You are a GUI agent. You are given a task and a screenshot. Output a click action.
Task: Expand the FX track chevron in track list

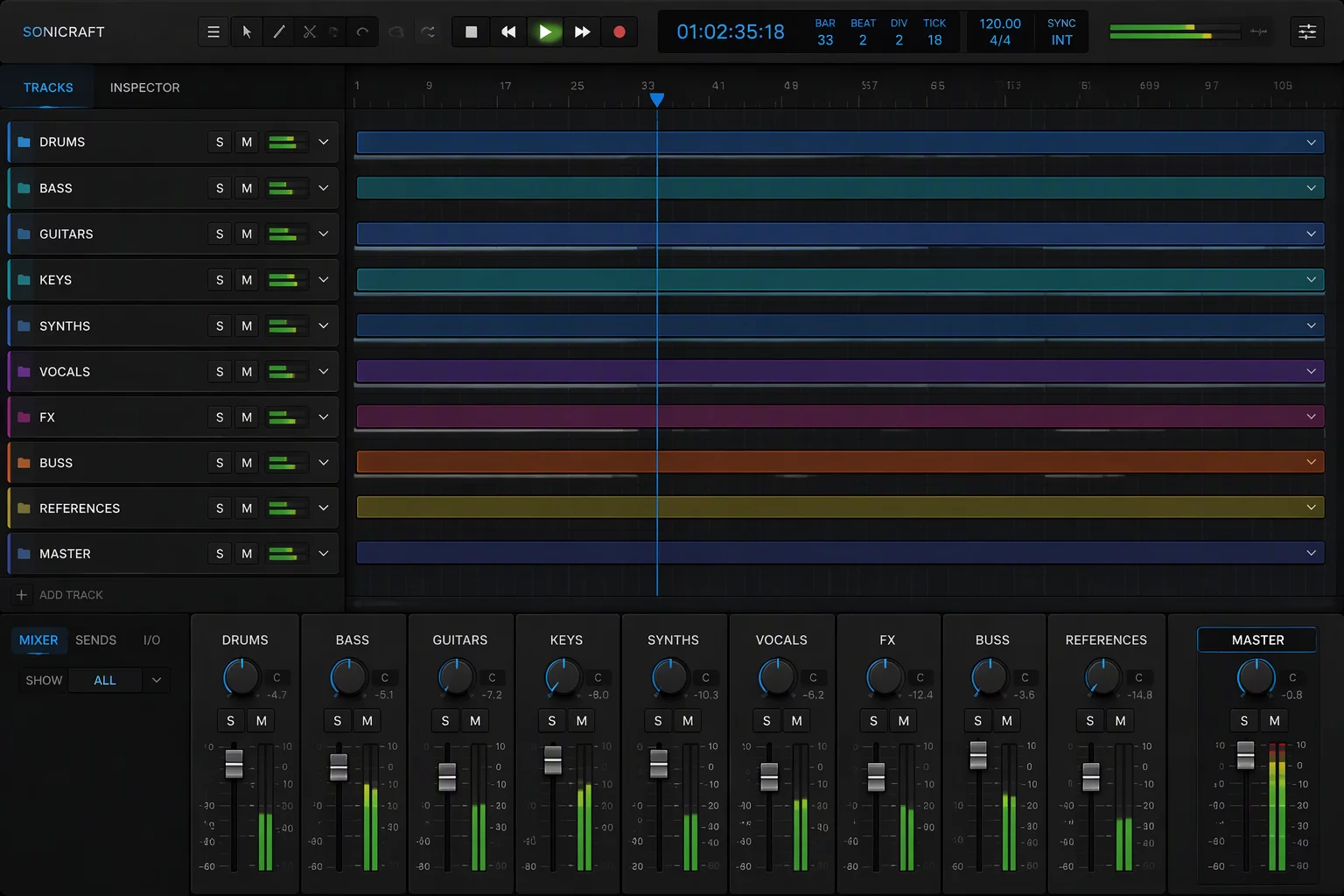324,417
